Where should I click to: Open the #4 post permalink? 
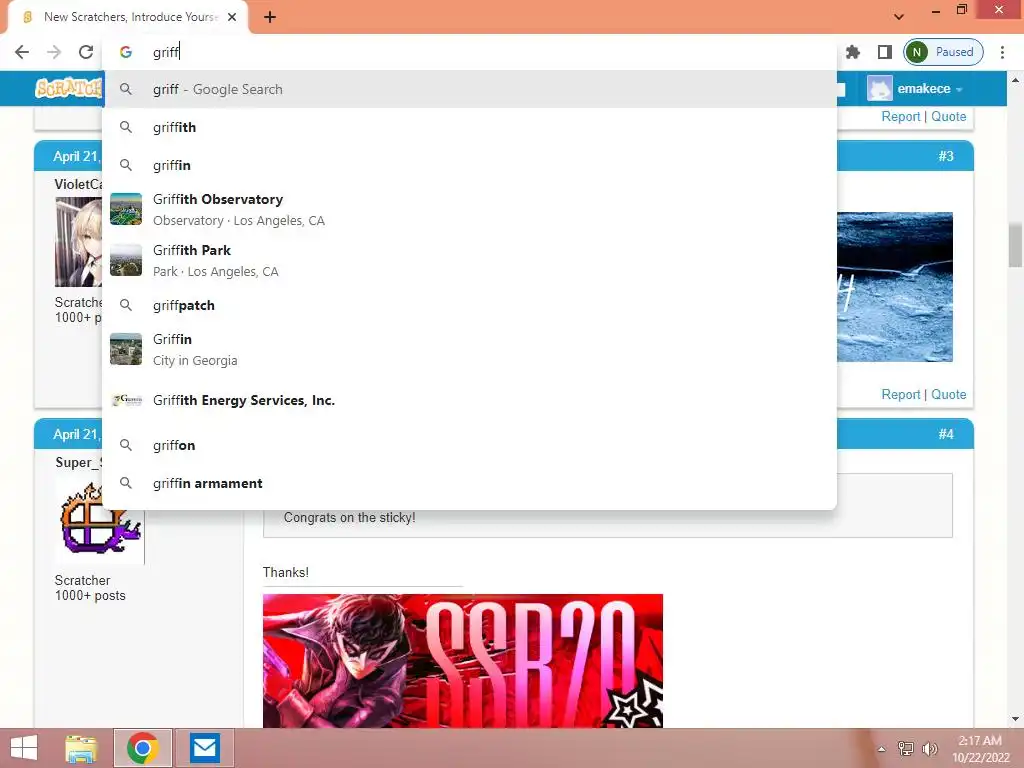[x=946, y=434]
